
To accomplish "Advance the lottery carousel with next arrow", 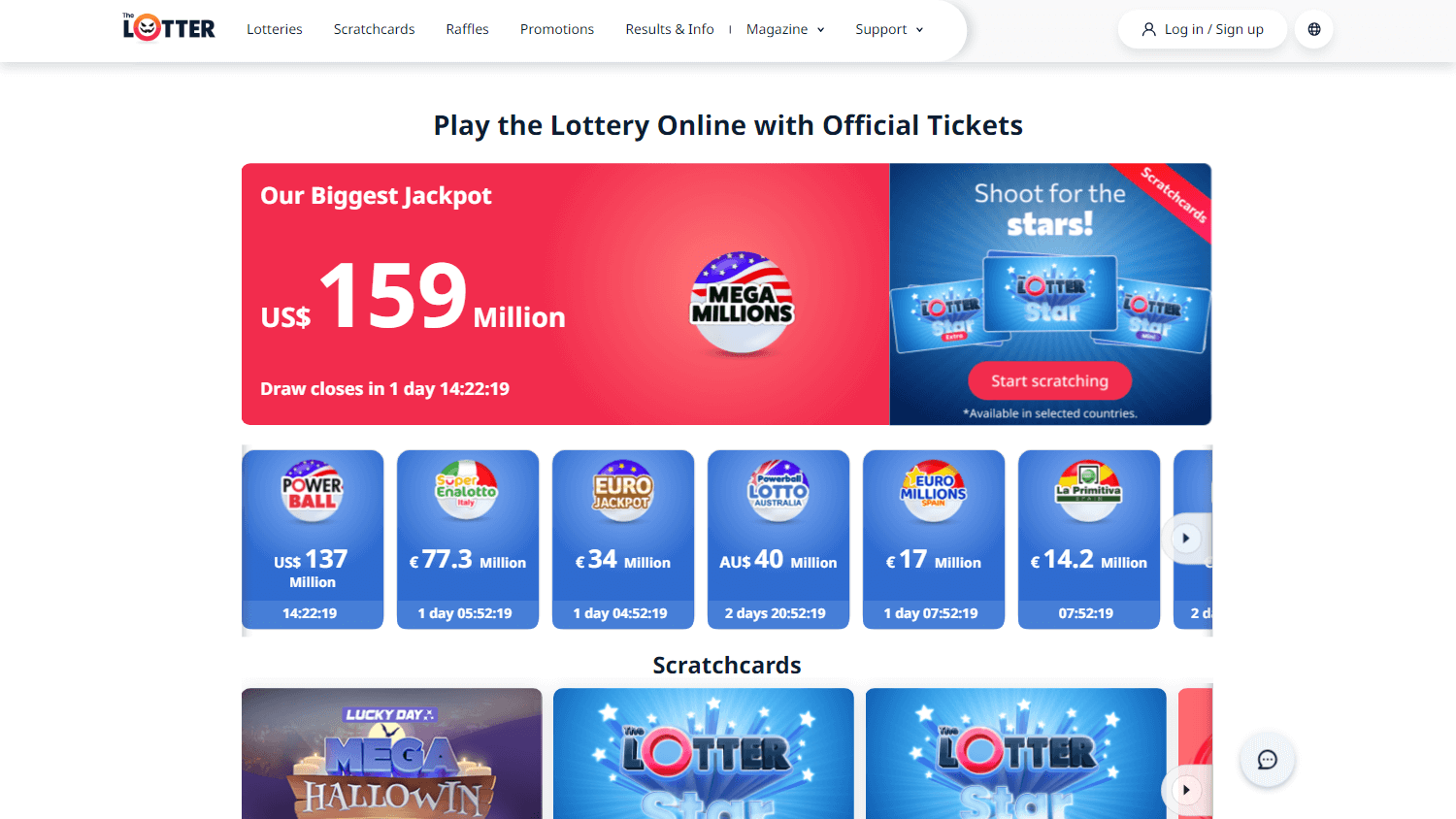I will (x=1186, y=539).
